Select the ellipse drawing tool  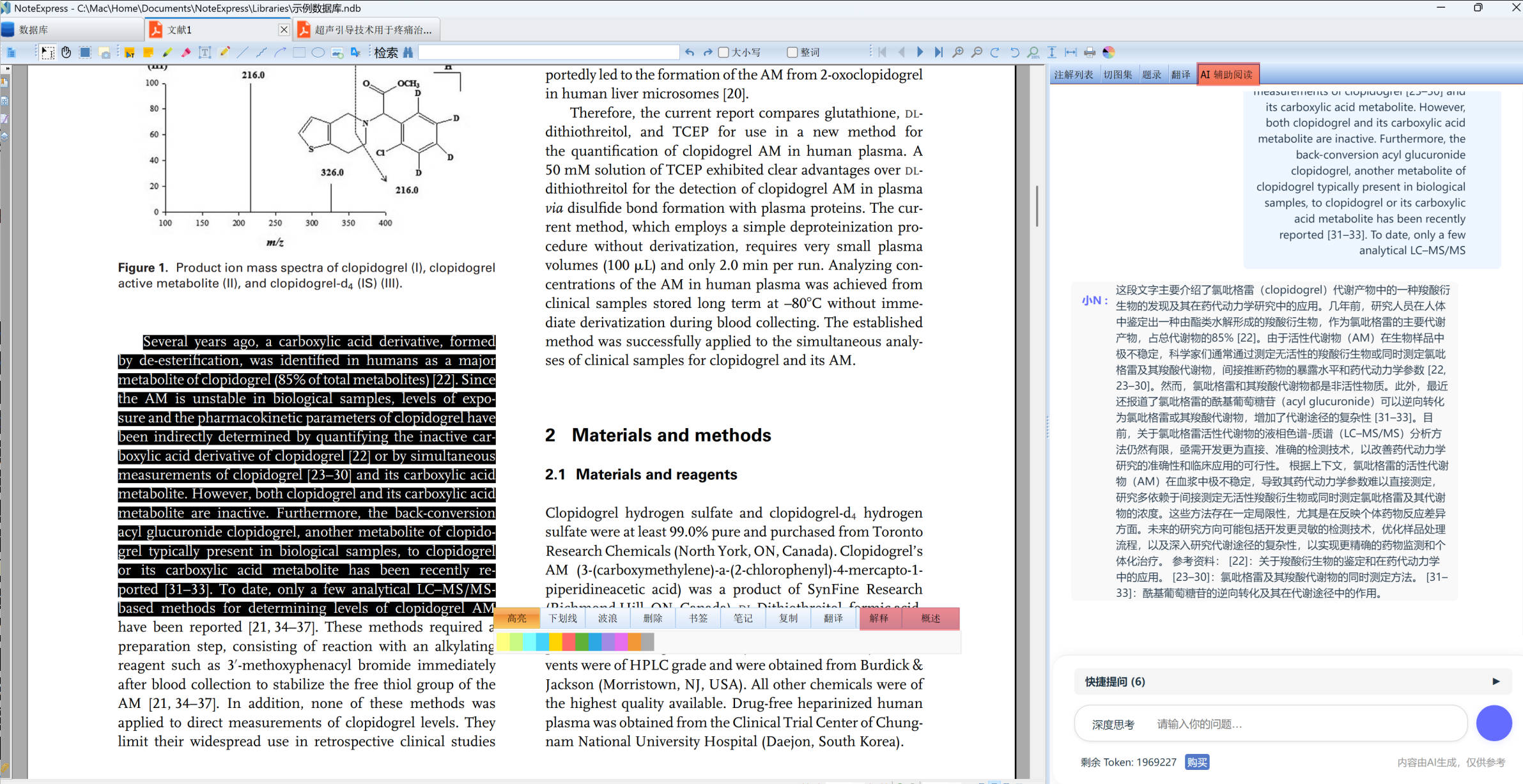[x=318, y=52]
